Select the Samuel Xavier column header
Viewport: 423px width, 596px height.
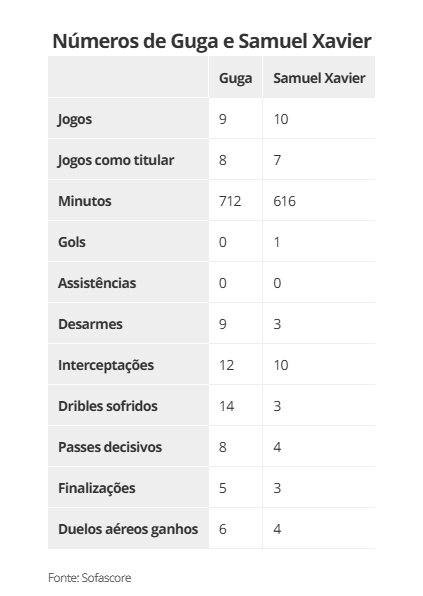319,78
